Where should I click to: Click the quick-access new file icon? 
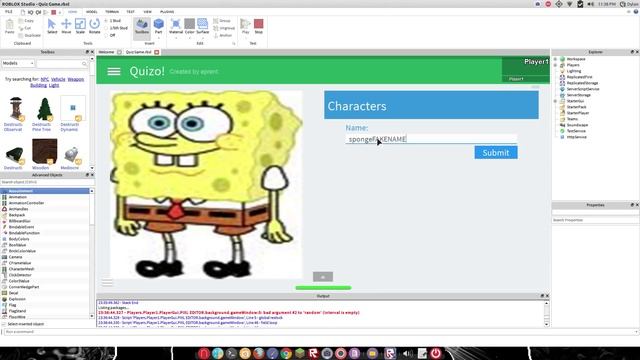[23, 12]
